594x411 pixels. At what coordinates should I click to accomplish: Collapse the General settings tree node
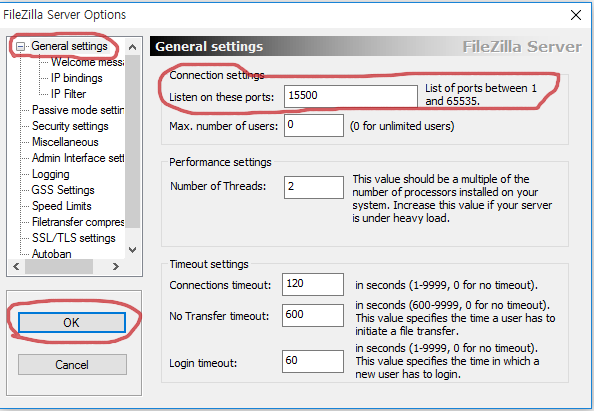click(x=20, y=47)
